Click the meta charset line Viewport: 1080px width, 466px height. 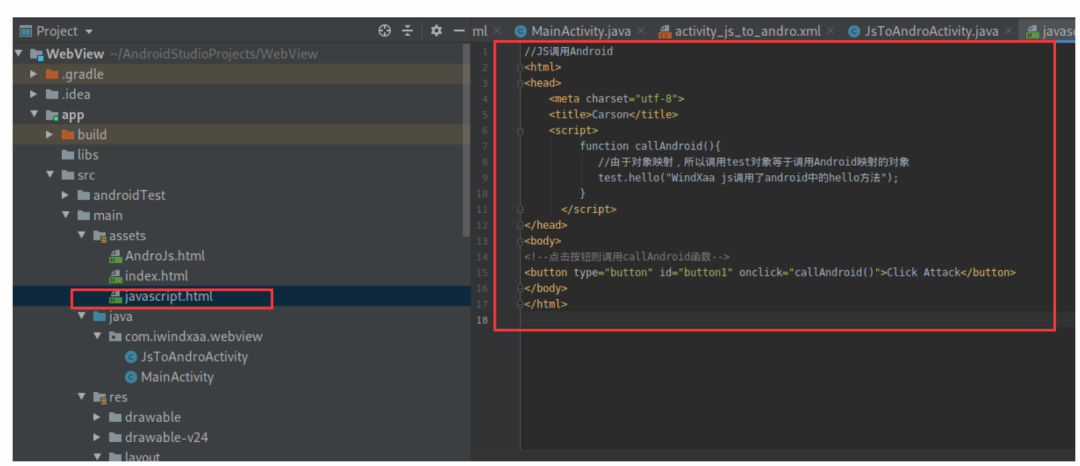tap(616, 98)
